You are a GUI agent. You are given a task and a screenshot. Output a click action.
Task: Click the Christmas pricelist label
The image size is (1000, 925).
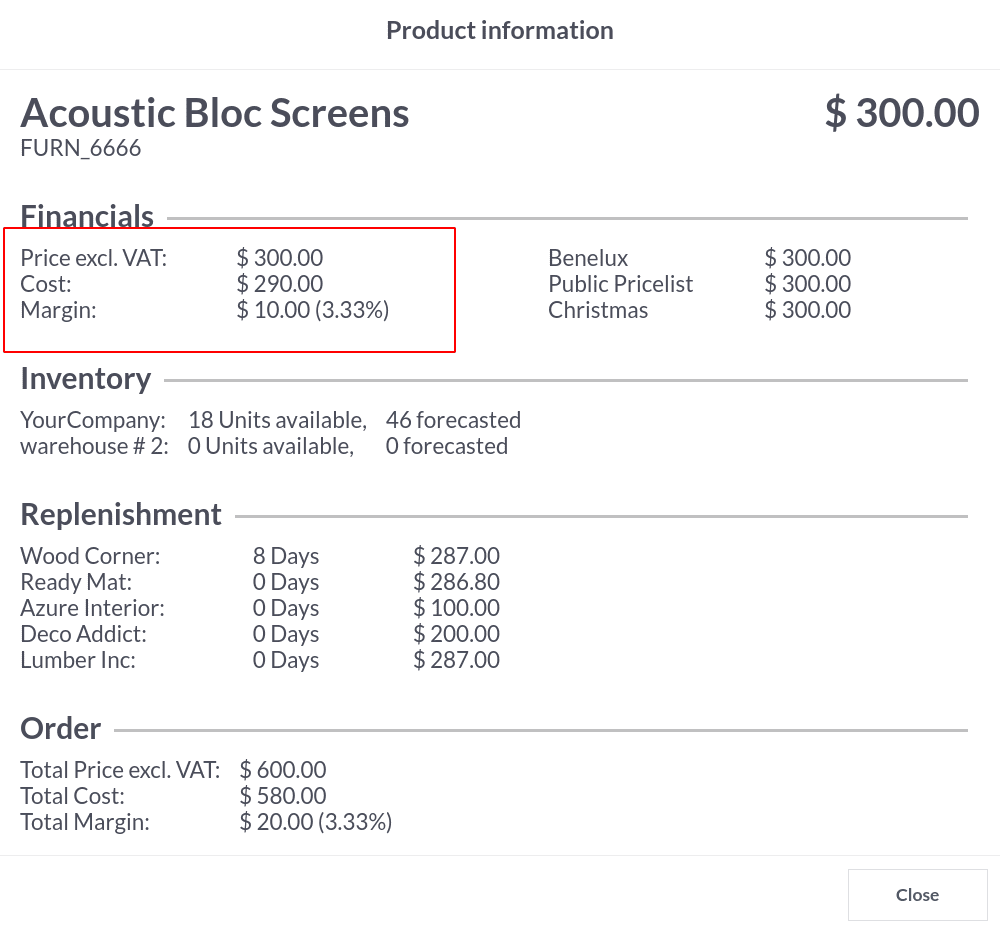pos(598,310)
